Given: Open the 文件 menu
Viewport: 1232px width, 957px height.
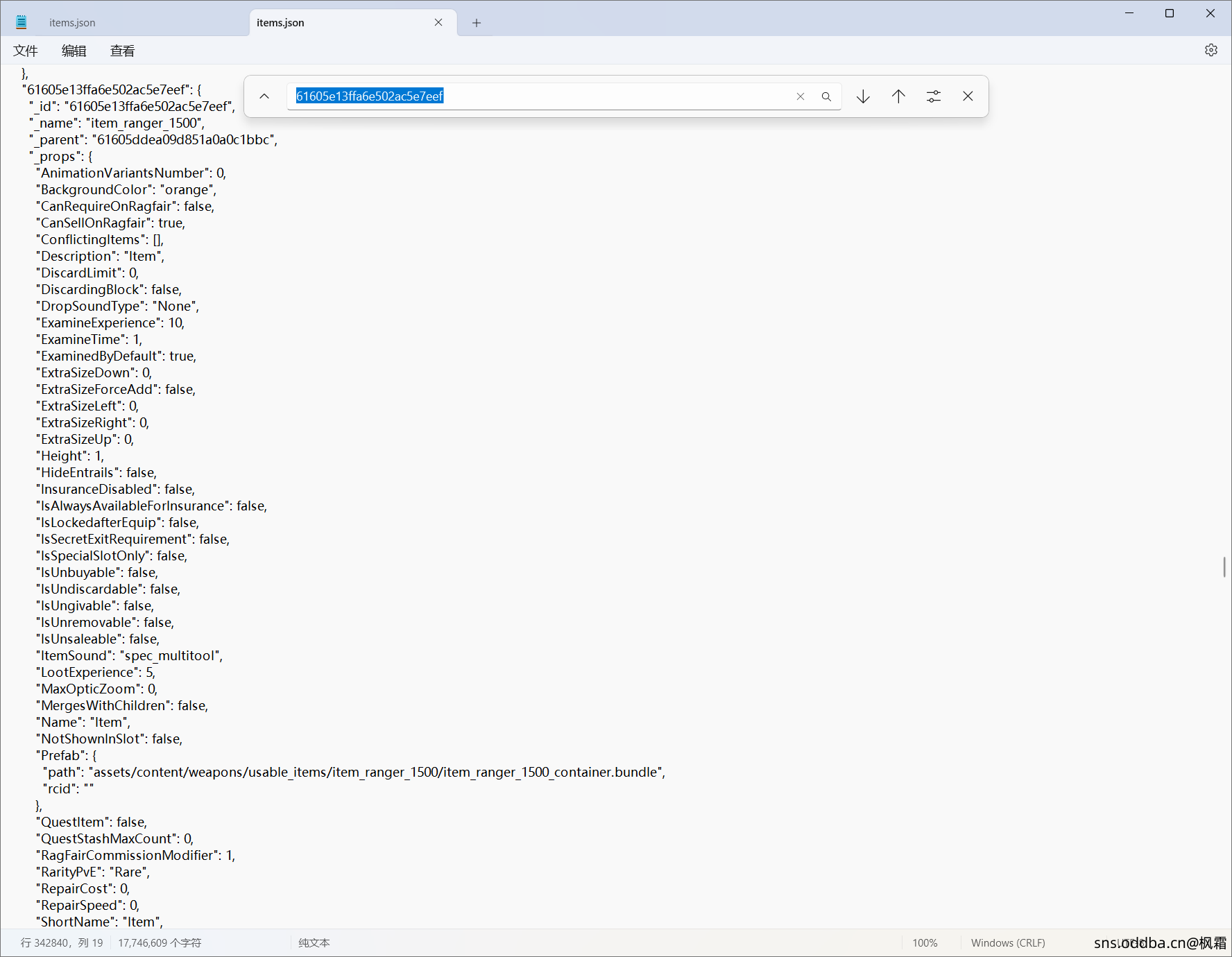Looking at the screenshot, I should [x=26, y=51].
